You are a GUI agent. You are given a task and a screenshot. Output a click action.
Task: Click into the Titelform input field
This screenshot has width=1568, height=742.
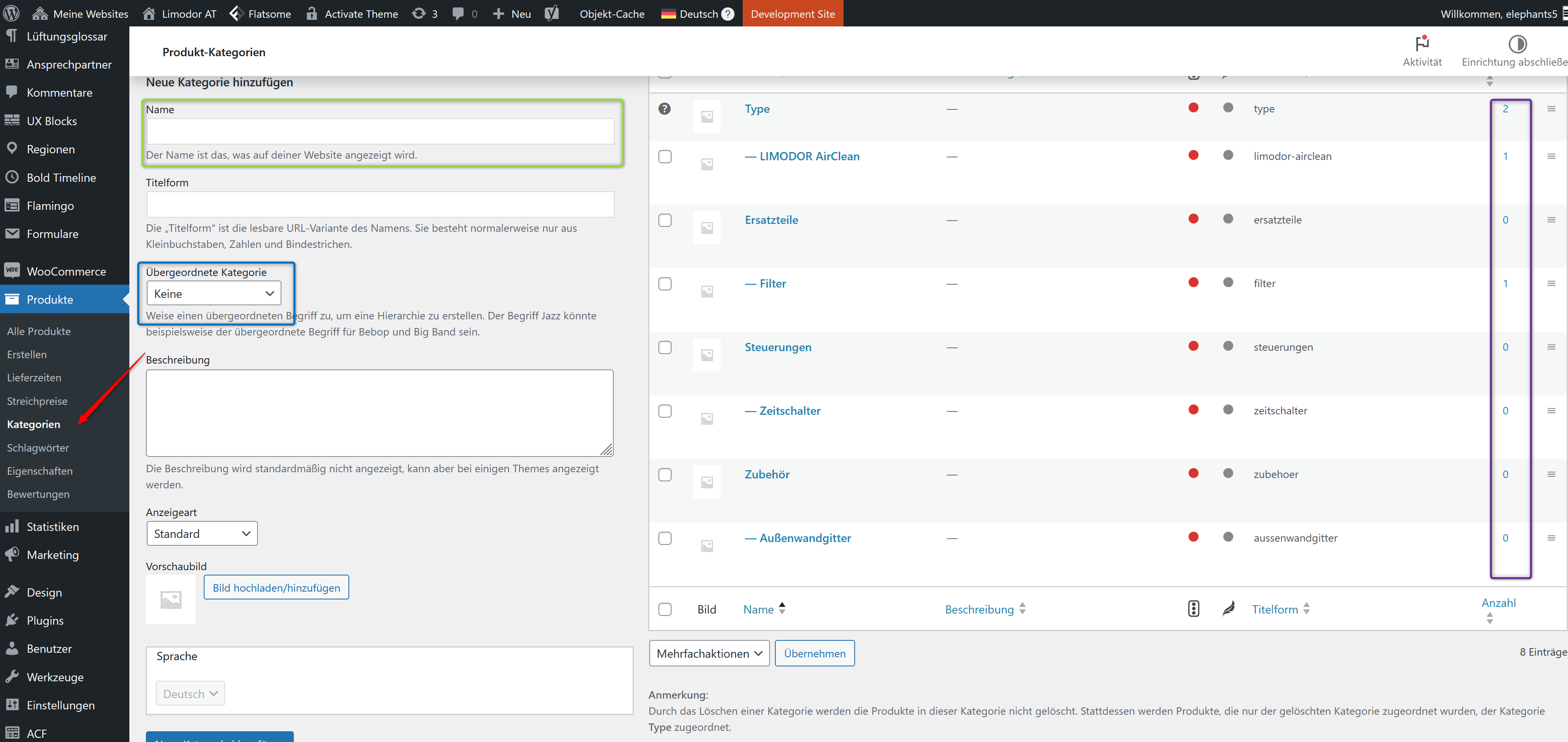[380, 205]
